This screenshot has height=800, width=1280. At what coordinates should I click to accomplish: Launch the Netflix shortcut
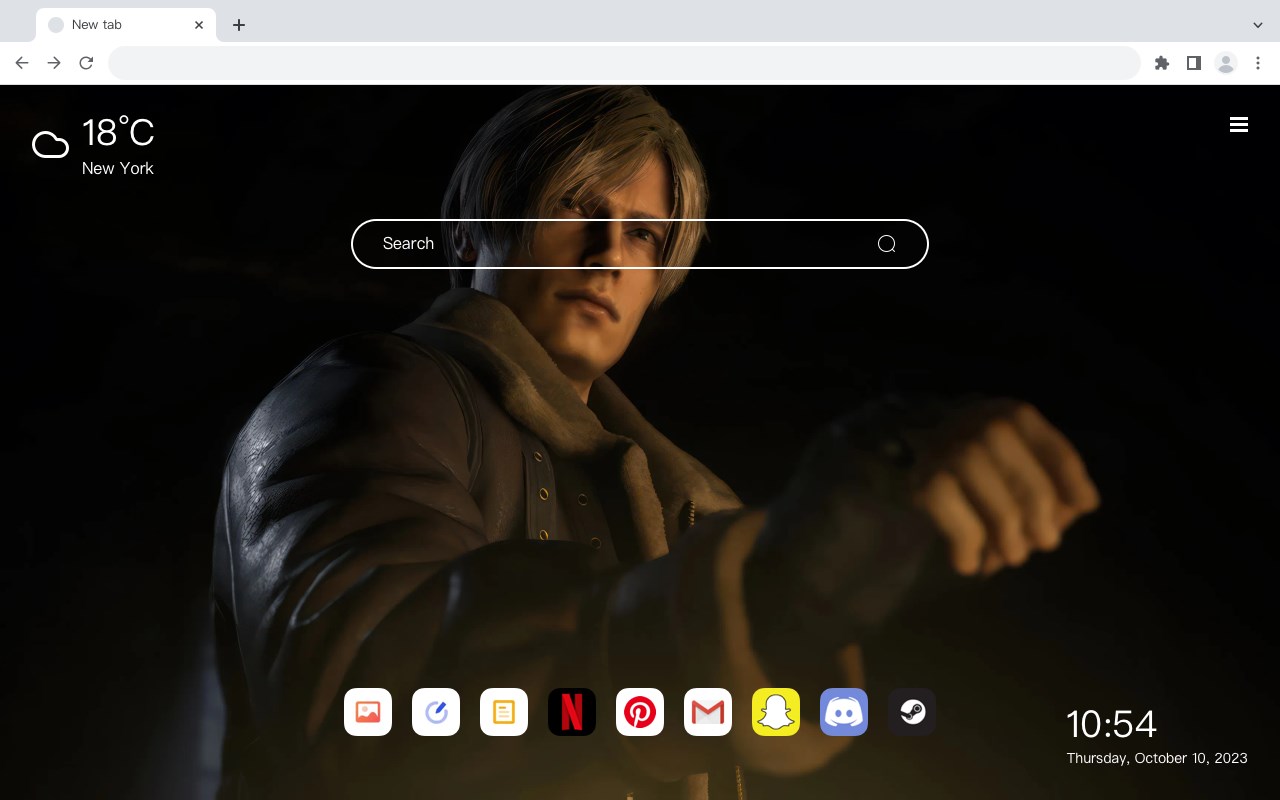click(572, 712)
